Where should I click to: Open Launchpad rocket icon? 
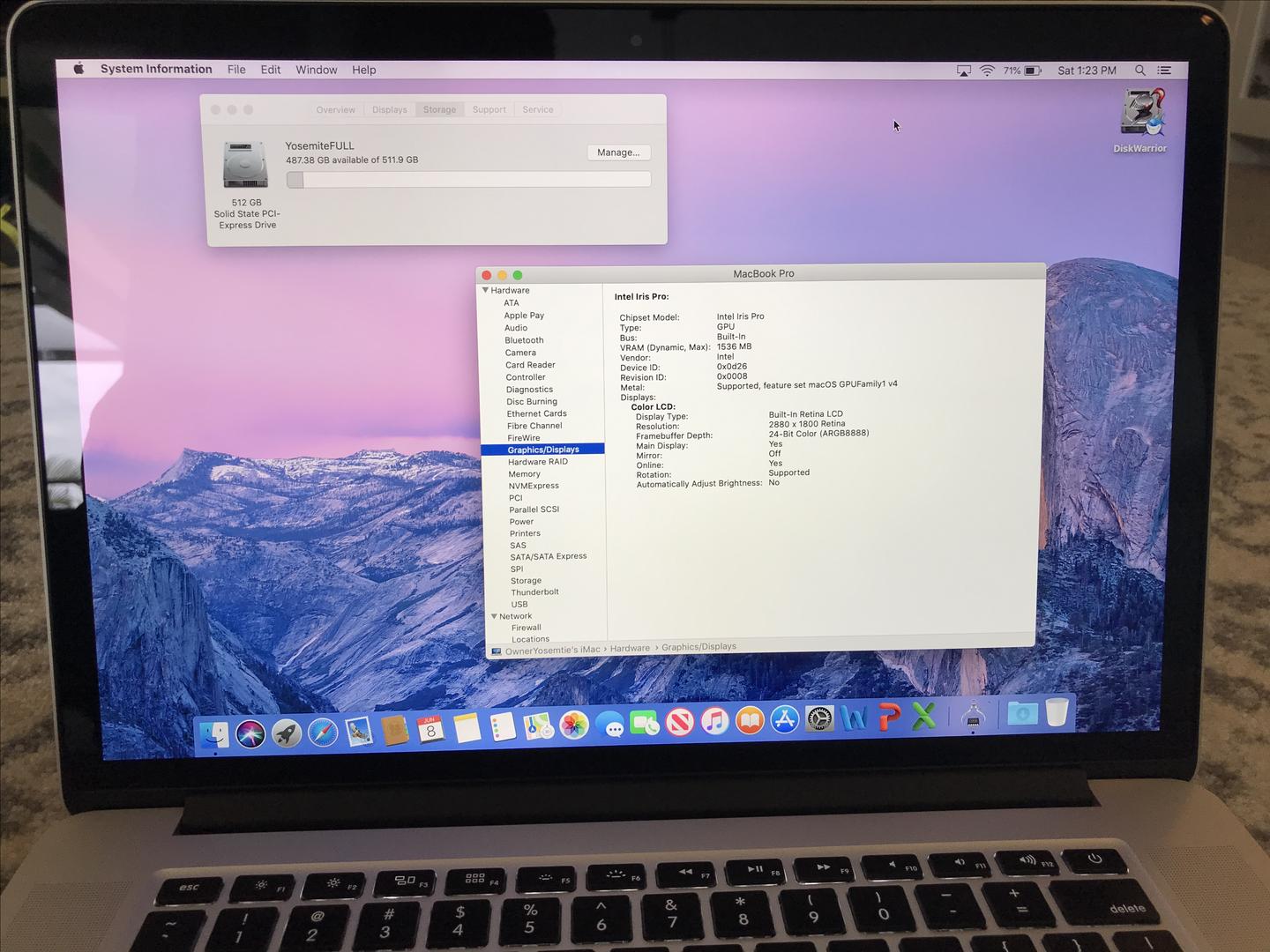(x=286, y=733)
